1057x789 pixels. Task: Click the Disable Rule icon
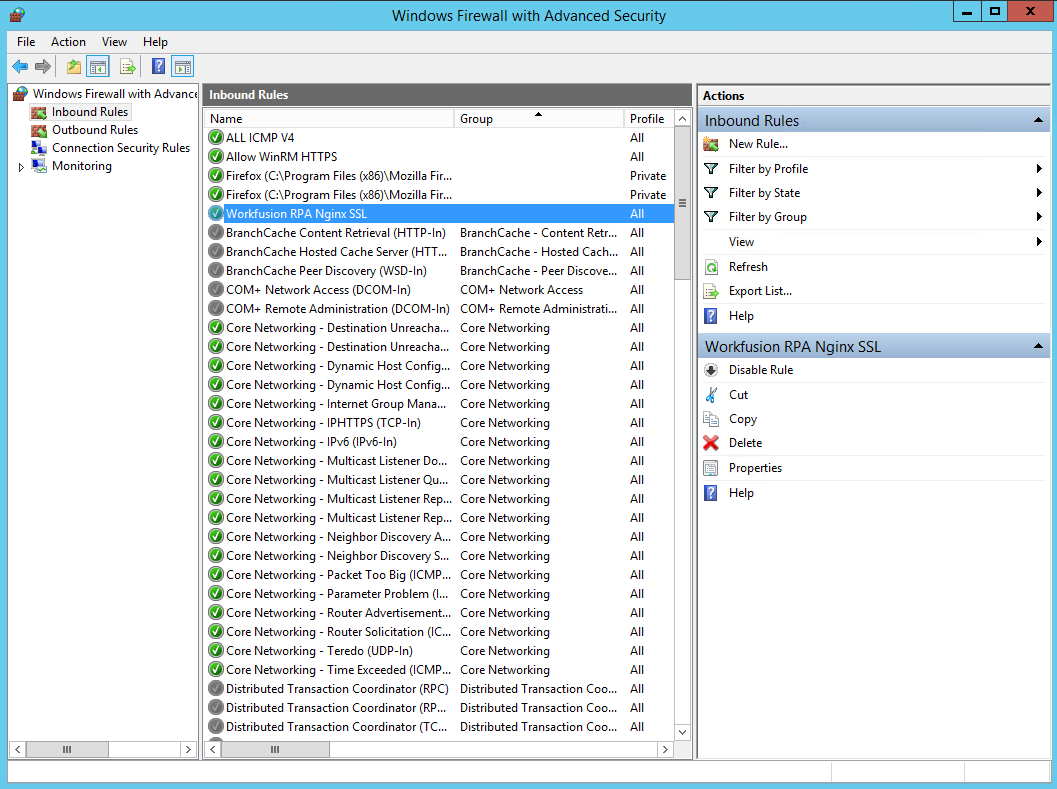[x=711, y=370]
